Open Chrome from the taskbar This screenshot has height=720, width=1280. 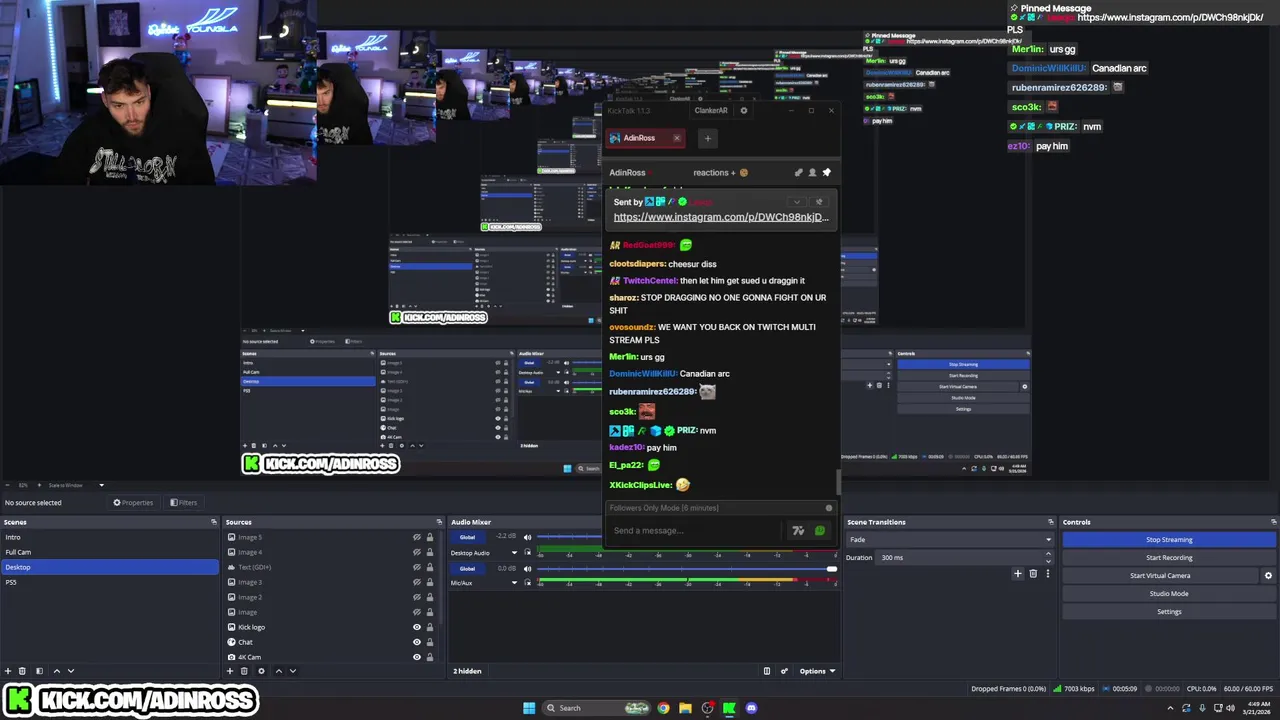pyautogui.click(x=663, y=708)
